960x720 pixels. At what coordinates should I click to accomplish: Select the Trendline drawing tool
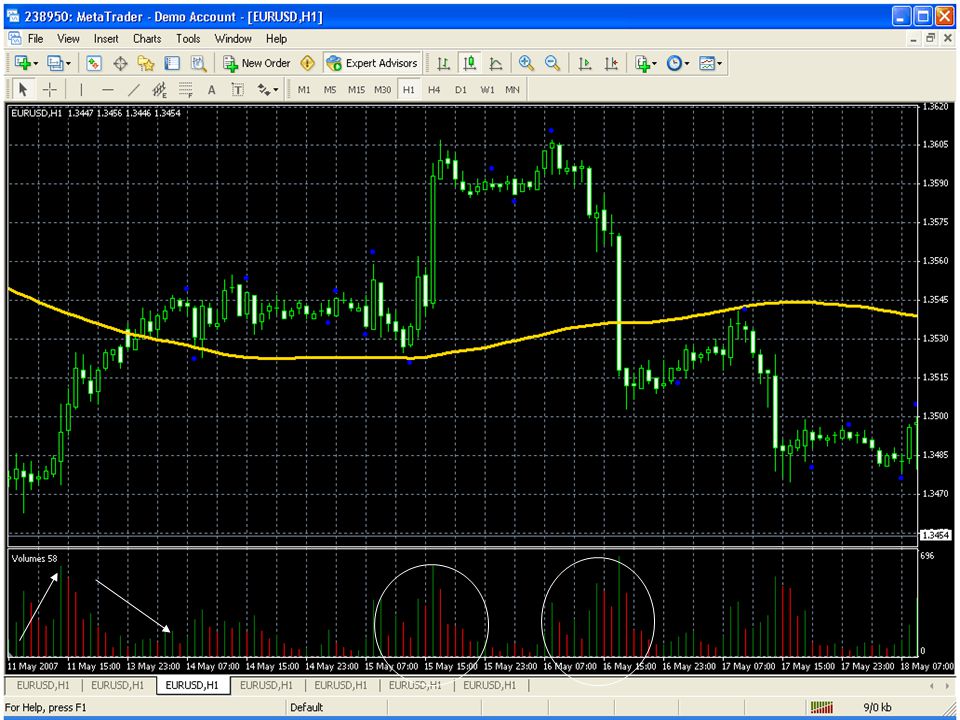click(133, 90)
